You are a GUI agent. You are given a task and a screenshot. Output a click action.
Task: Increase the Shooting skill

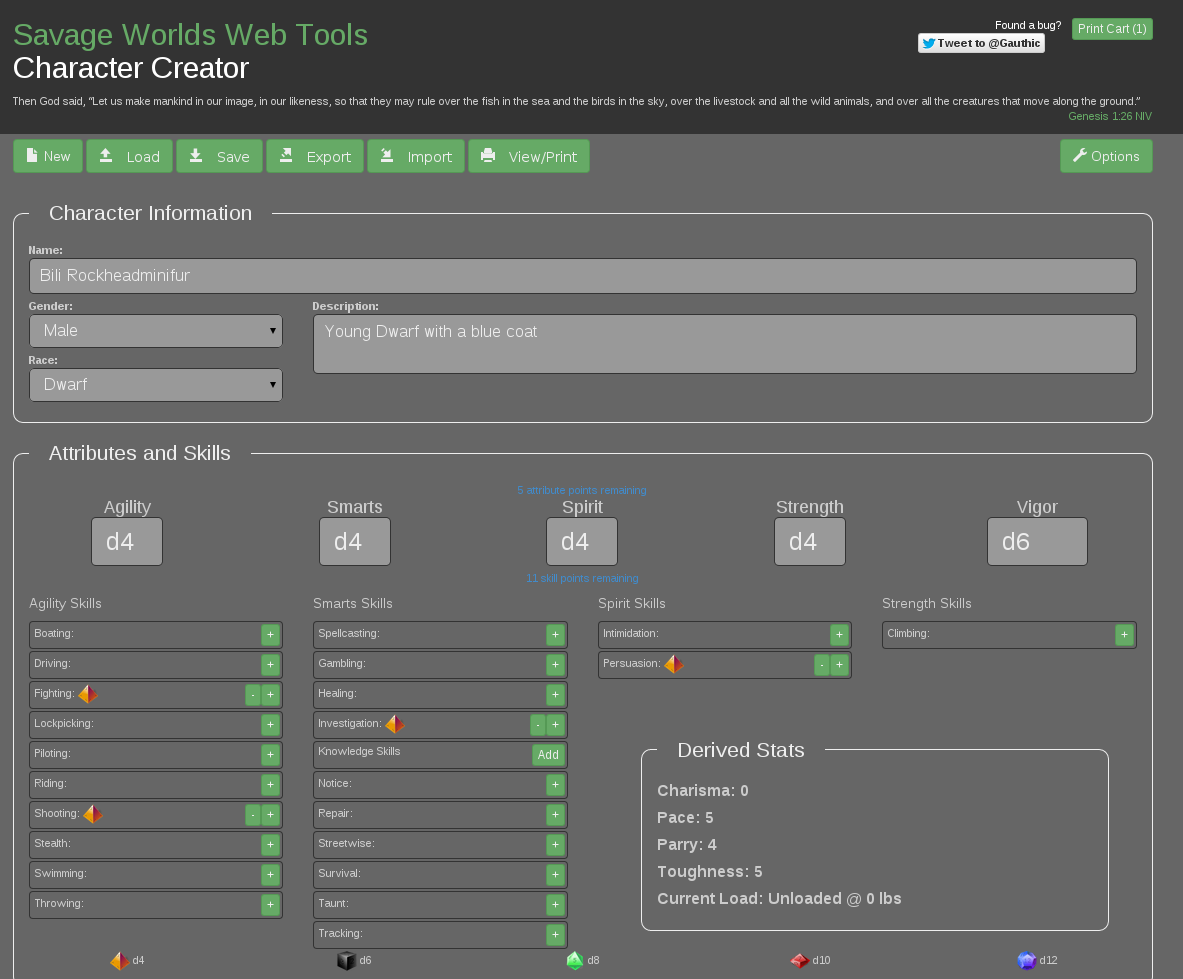tap(270, 815)
